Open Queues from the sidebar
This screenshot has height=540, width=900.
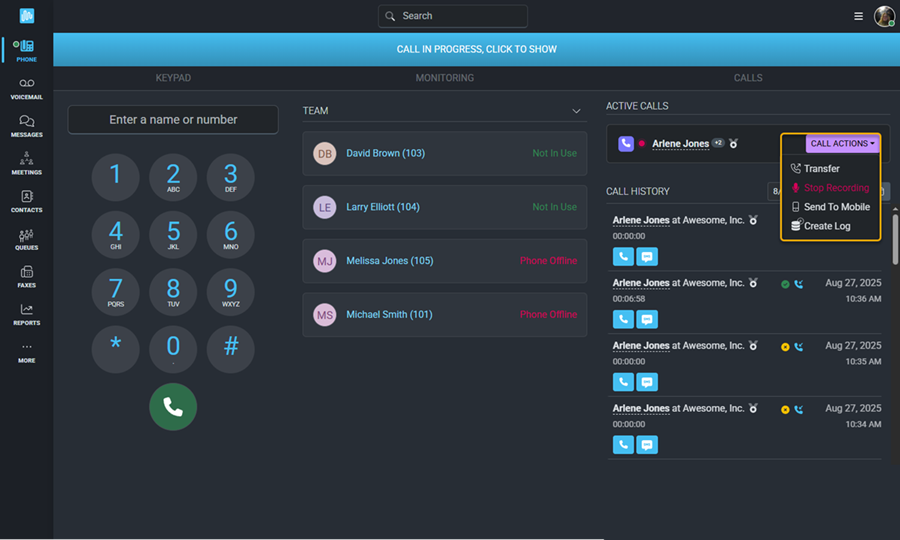pyautogui.click(x=26, y=239)
